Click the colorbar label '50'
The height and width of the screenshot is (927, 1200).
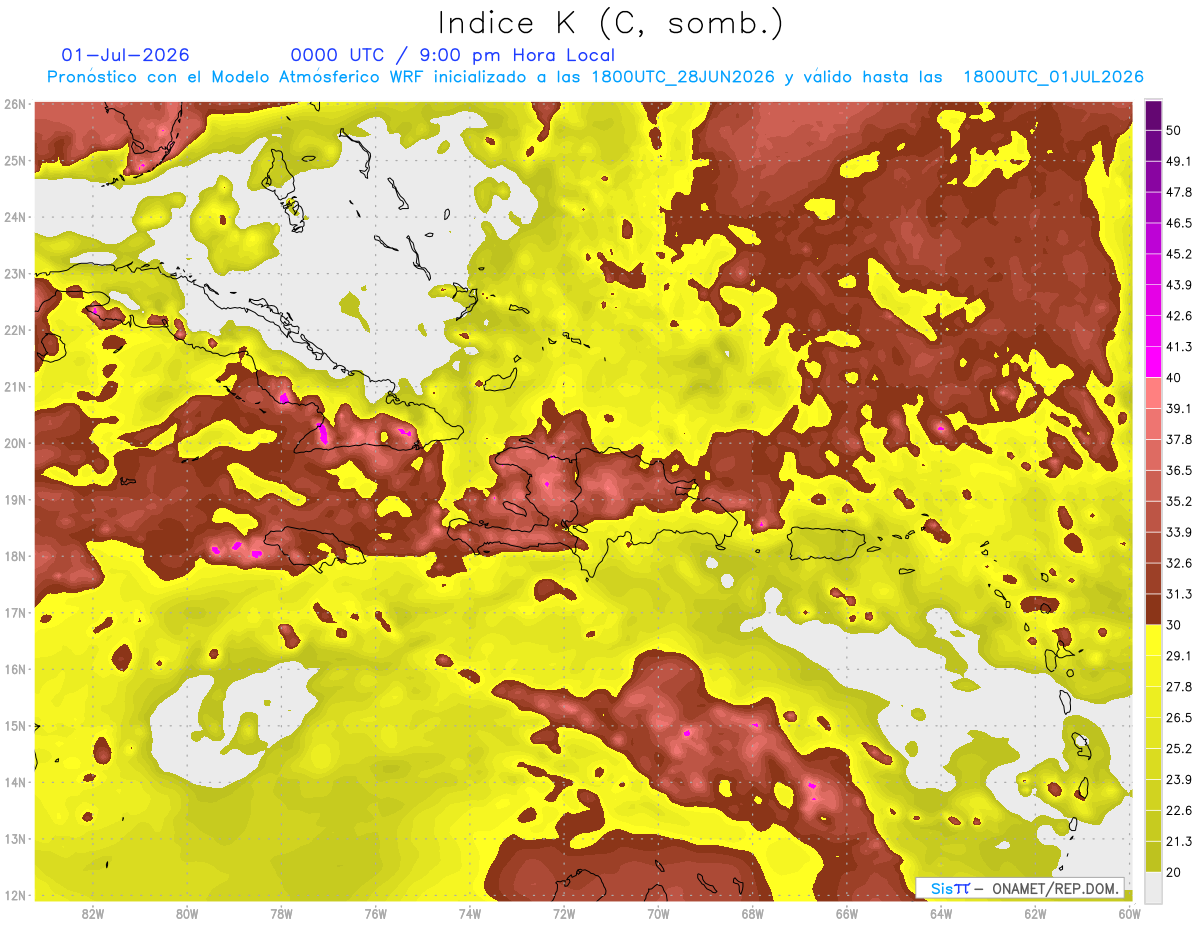click(1174, 130)
